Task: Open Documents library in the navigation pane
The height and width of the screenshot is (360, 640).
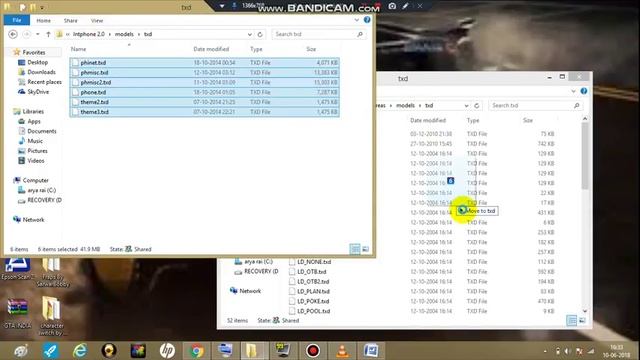Action: [41, 131]
